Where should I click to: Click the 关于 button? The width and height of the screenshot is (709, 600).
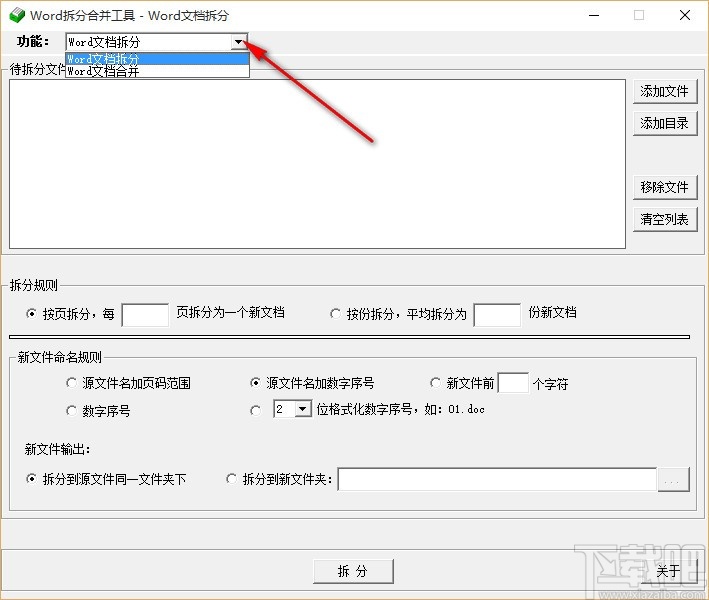click(x=668, y=571)
